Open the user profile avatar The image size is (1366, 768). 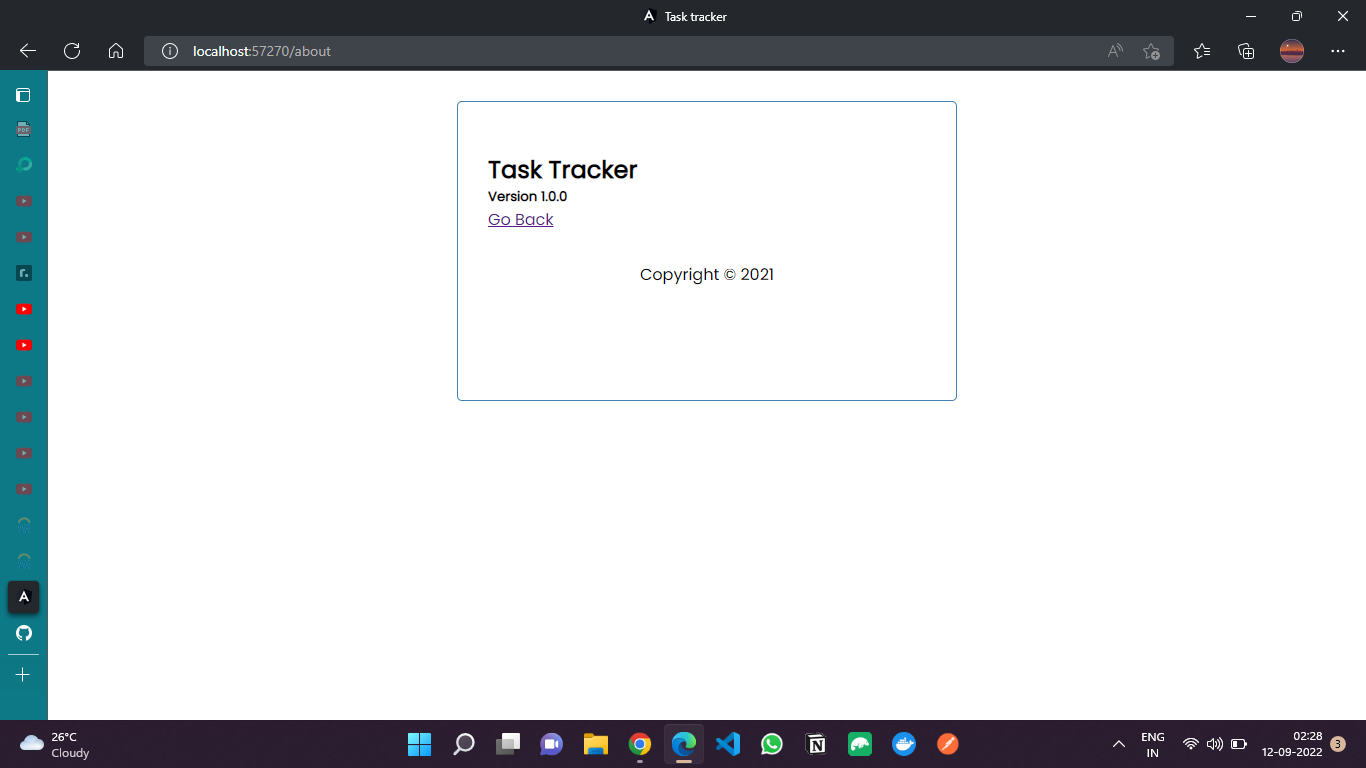click(x=1292, y=51)
